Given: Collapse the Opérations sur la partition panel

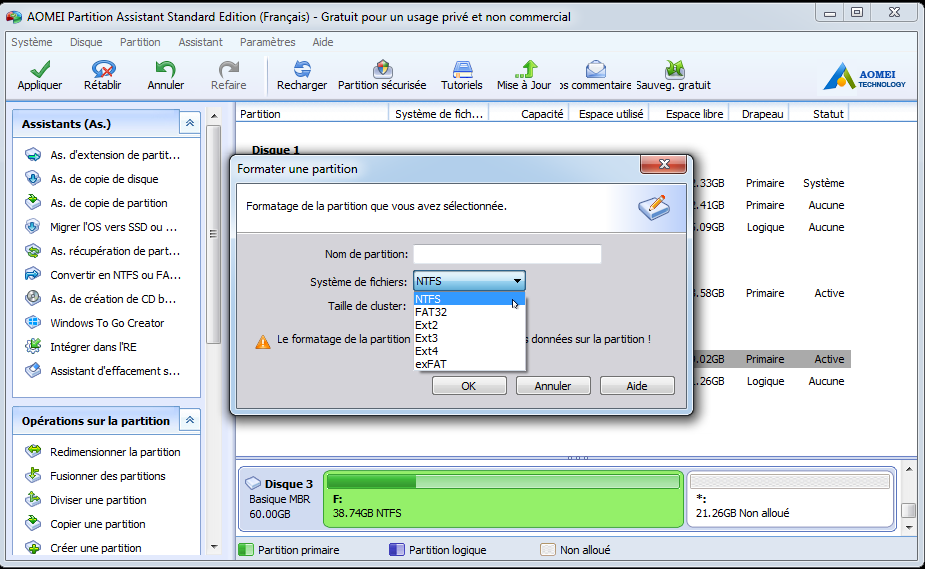Looking at the screenshot, I should click(x=190, y=421).
